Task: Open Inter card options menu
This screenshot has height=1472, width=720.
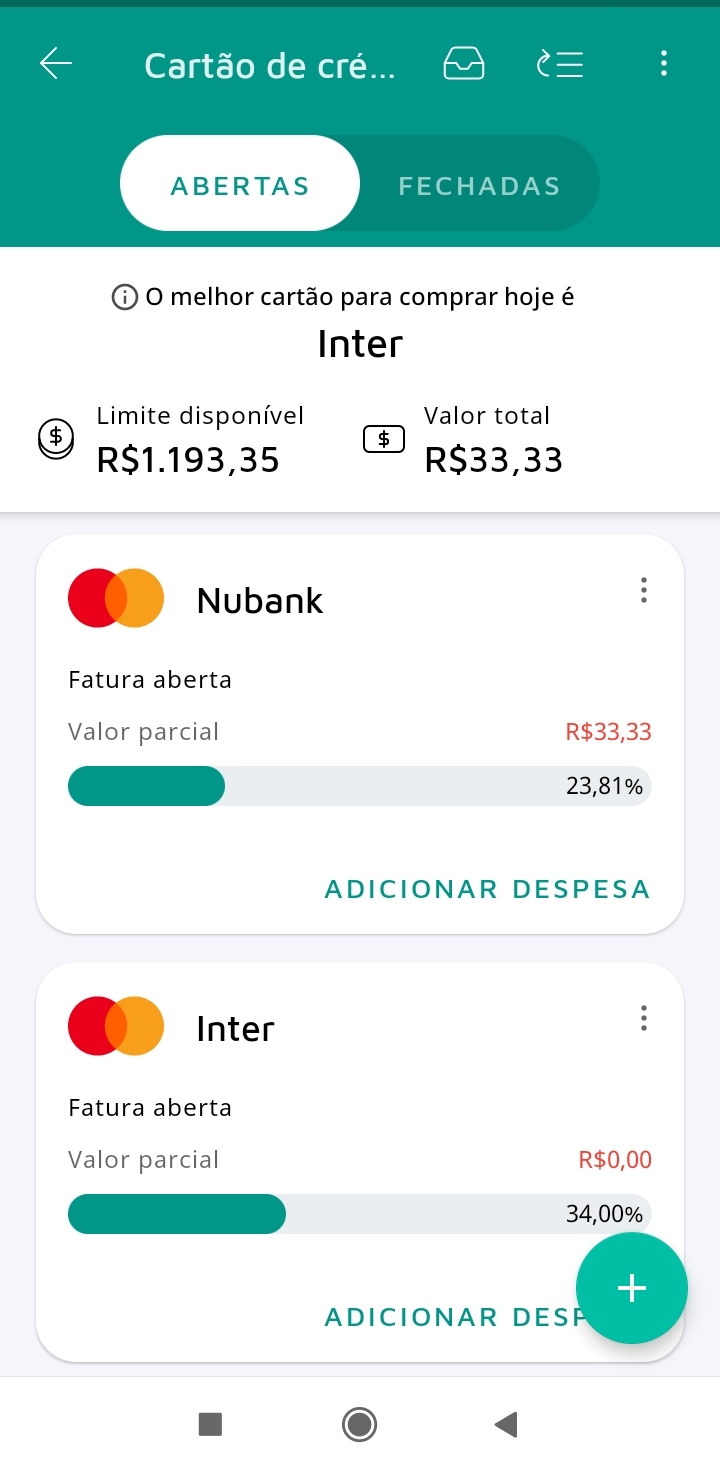Action: point(643,1018)
